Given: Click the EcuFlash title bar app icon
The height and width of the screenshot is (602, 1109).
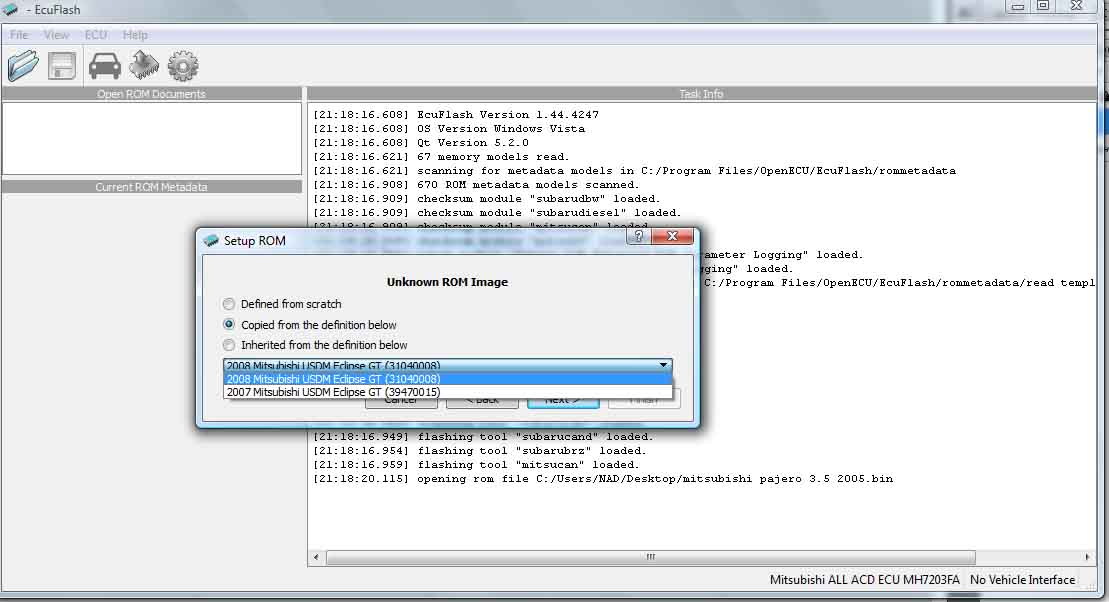Looking at the screenshot, I should click(x=10, y=8).
